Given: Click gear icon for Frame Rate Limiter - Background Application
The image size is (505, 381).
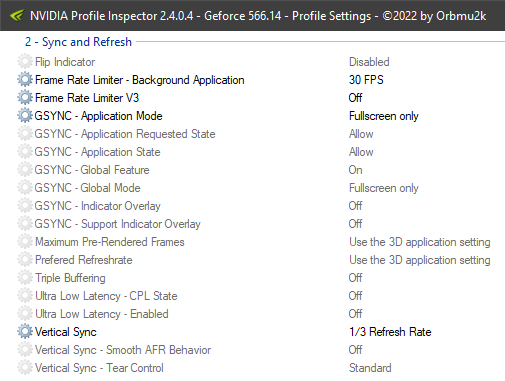Looking at the screenshot, I should pyautogui.click(x=25, y=80).
